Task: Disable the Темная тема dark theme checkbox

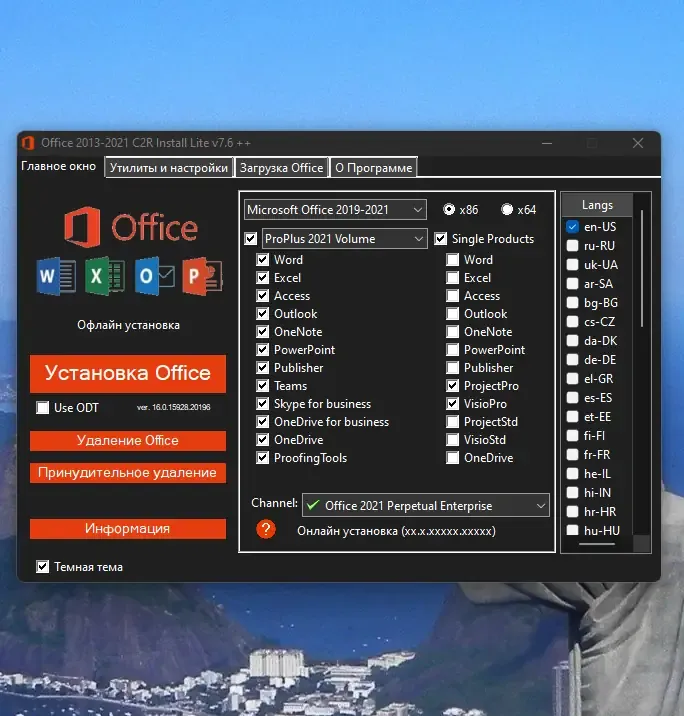Action: pyautogui.click(x=42, y=567)
